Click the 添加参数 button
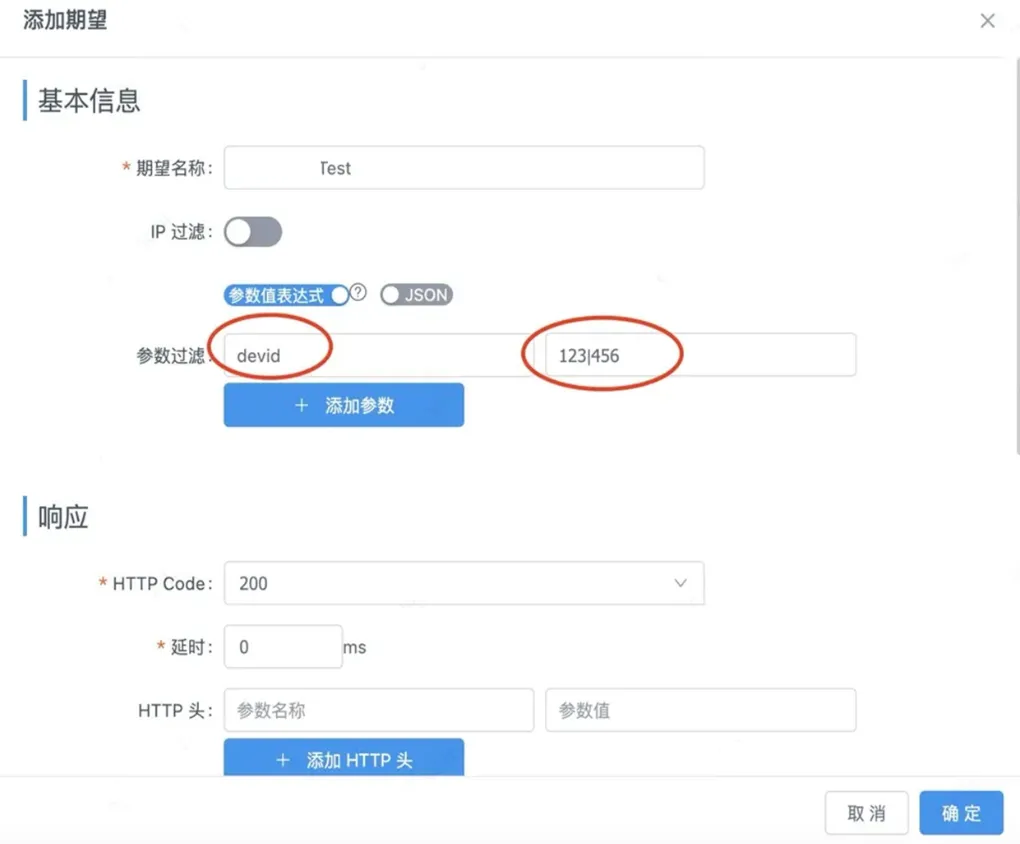Image resolution: width=1020 pixels, height=844 pixels. (344, 405)
